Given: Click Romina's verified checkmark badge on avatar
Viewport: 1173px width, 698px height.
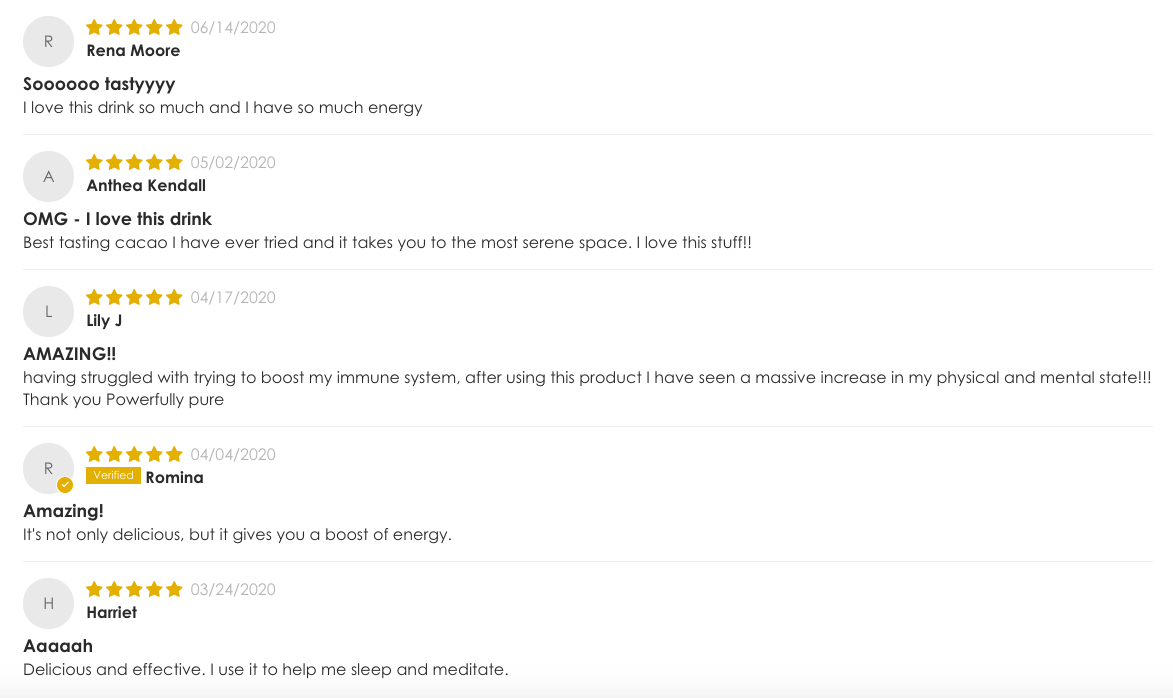Looking at the screenshot, I should coord(65,485).
